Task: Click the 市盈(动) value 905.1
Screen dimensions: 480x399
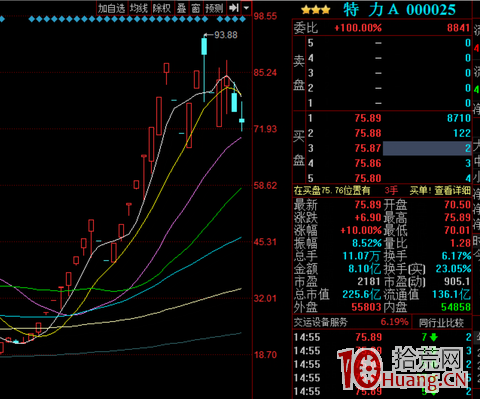Action: (457, 282)
